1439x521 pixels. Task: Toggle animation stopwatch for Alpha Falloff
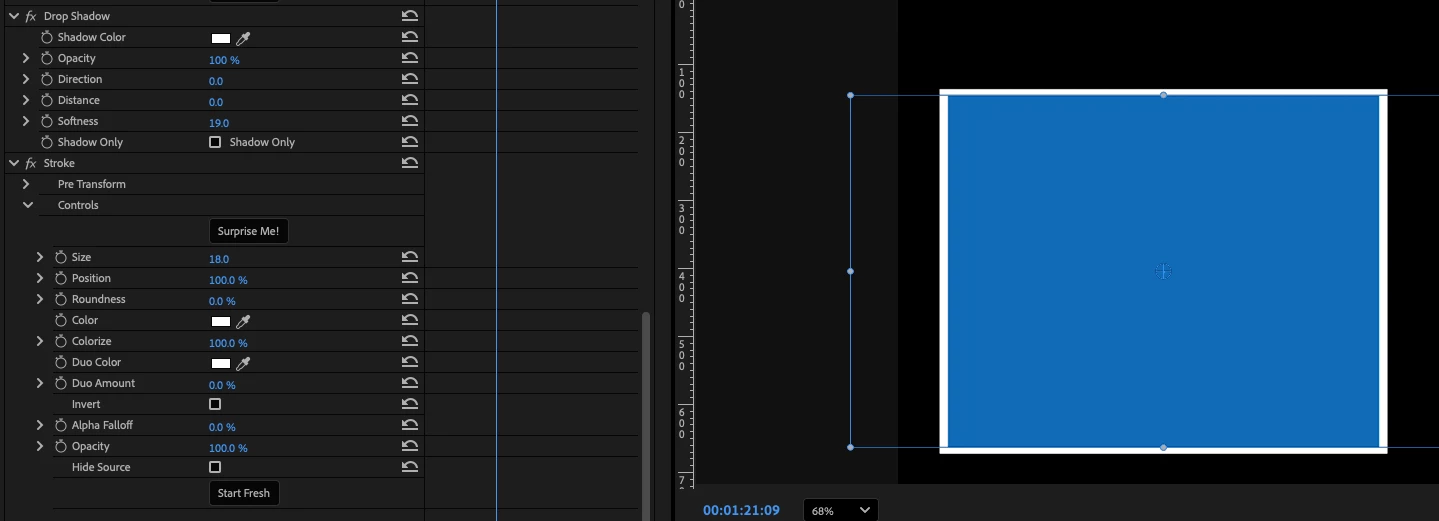click(x=60, y=425)
